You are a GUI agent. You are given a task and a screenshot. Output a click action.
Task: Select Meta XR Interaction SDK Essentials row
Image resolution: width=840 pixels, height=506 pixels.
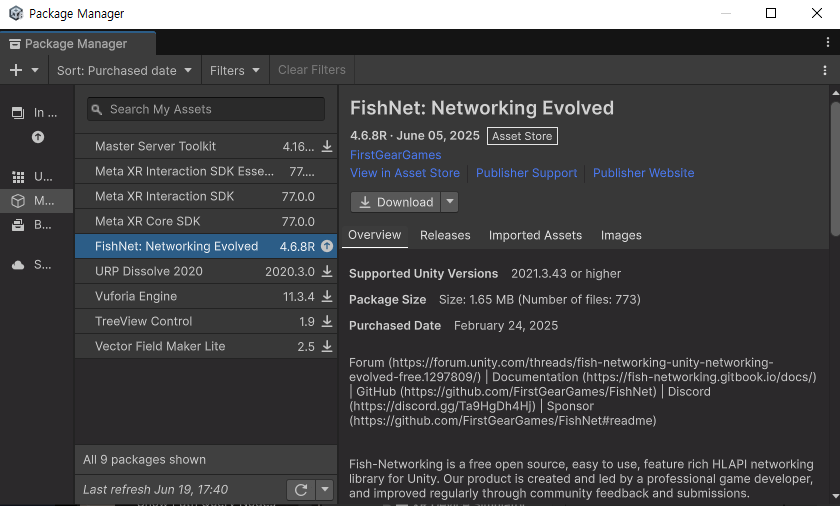tap(206, 171)
